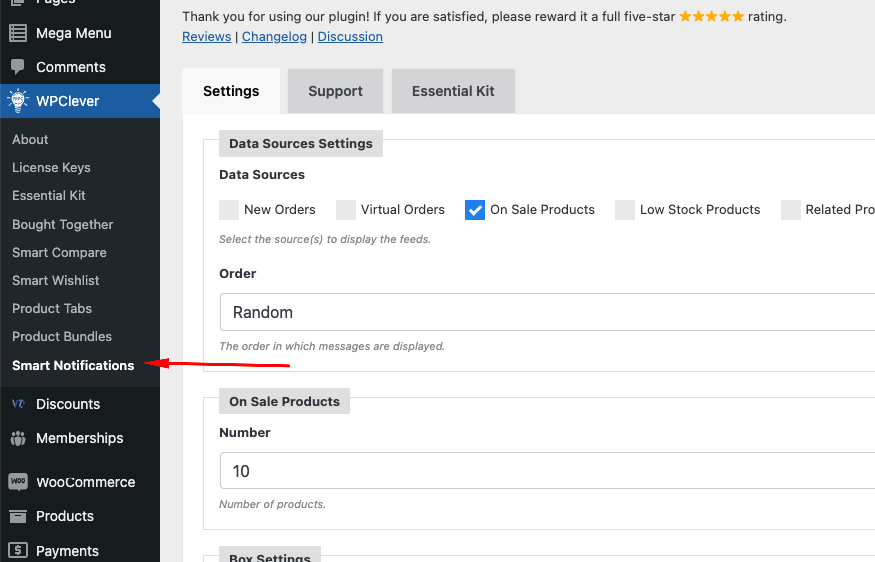Open License Keys submenu item
875x562 pixels.
51,167
